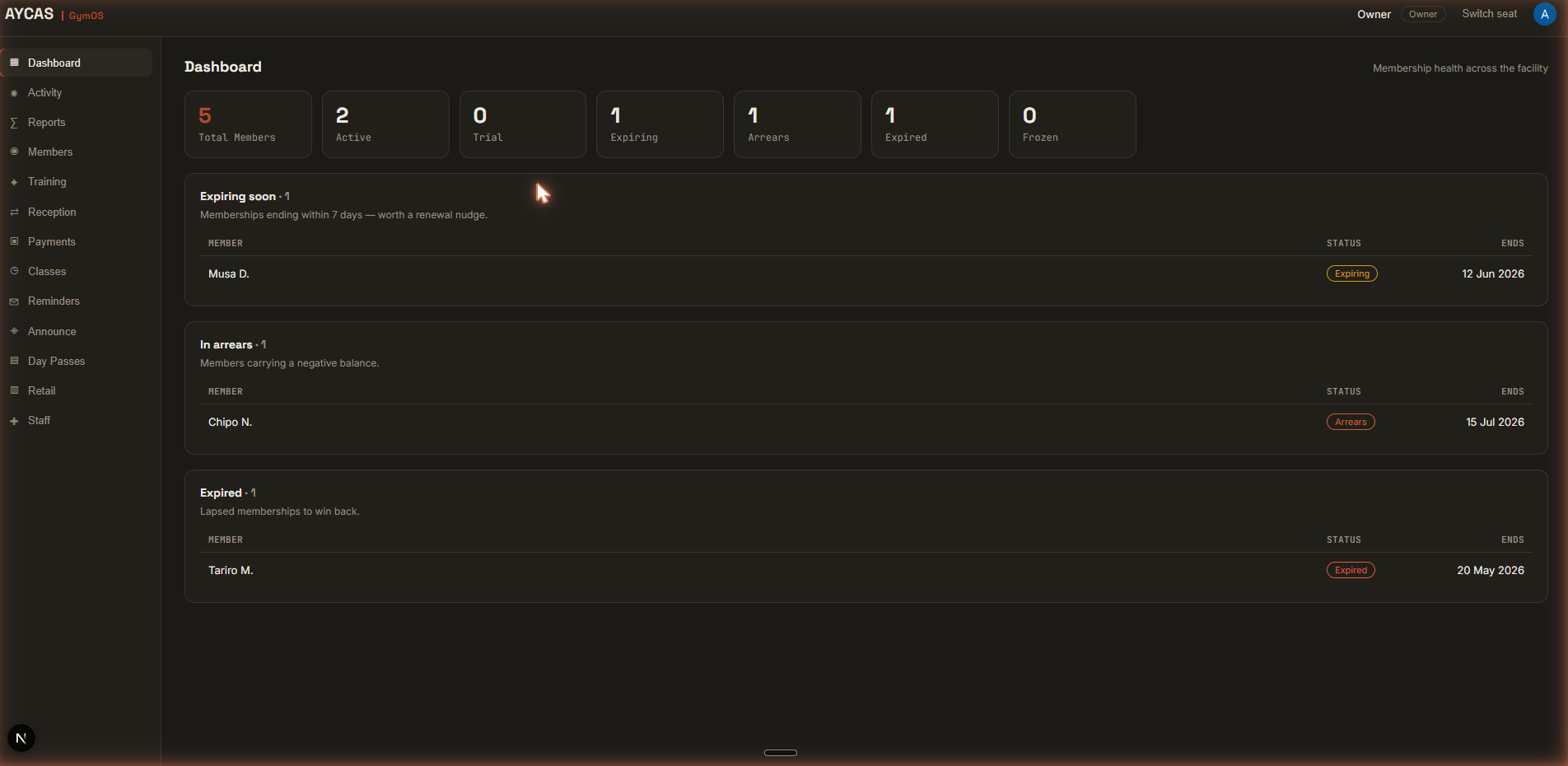This screenshot has height=766, width=1568.
Task: Select the Active stat card
Action: coord(385,124)
